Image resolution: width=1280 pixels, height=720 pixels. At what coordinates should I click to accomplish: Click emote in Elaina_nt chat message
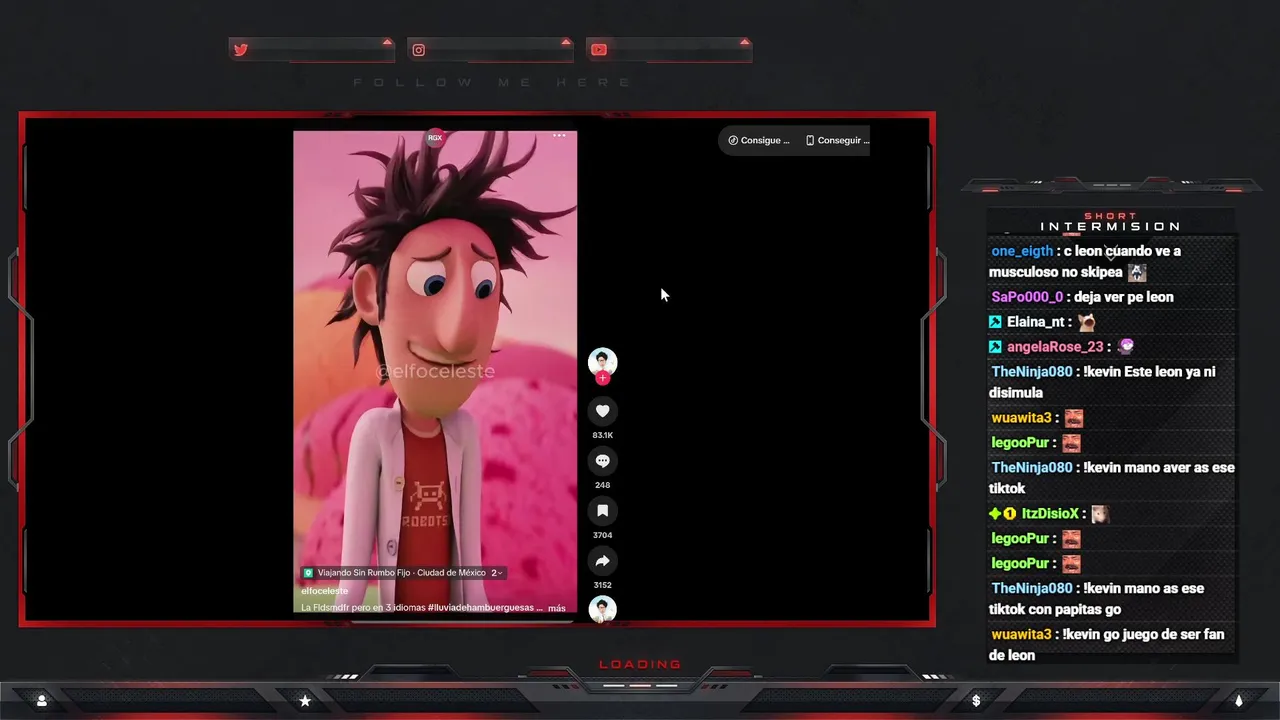tap(1086, 322)
